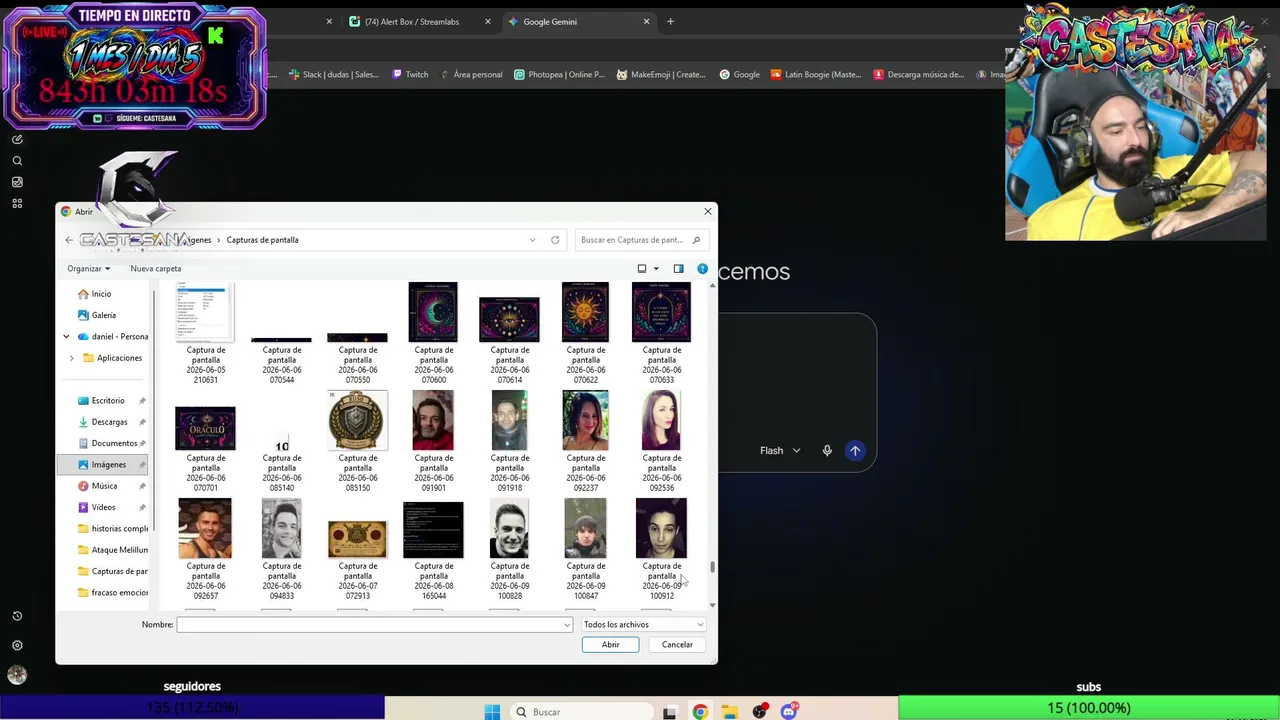This screenshot has width=1280, height=720.
Task: Select screenshot thumbnail 2026-06-06 092237
Action: pyautogui.click(x=585, y=420)
